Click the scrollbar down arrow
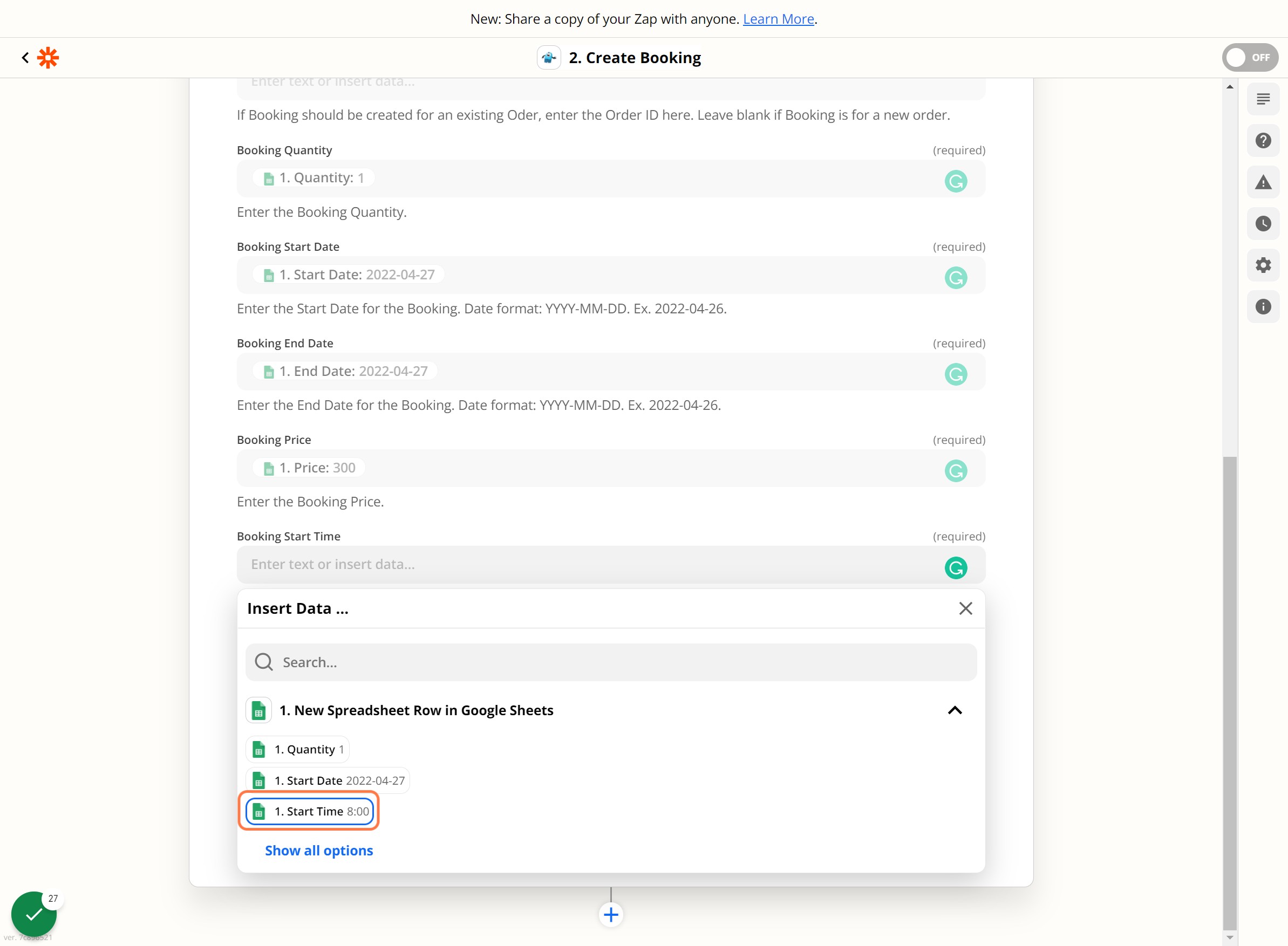The image size is (1288, 946). (x=1230, y=938)
